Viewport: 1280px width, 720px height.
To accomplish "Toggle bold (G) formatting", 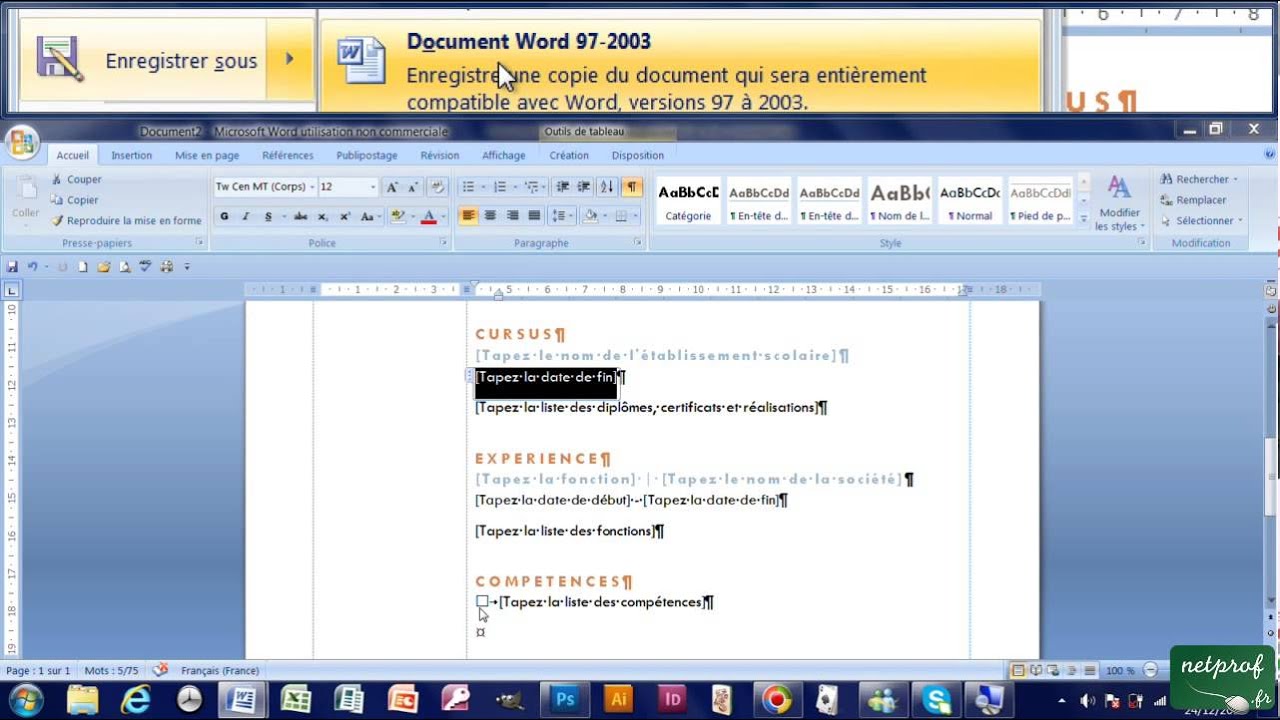I will (224, 216).
